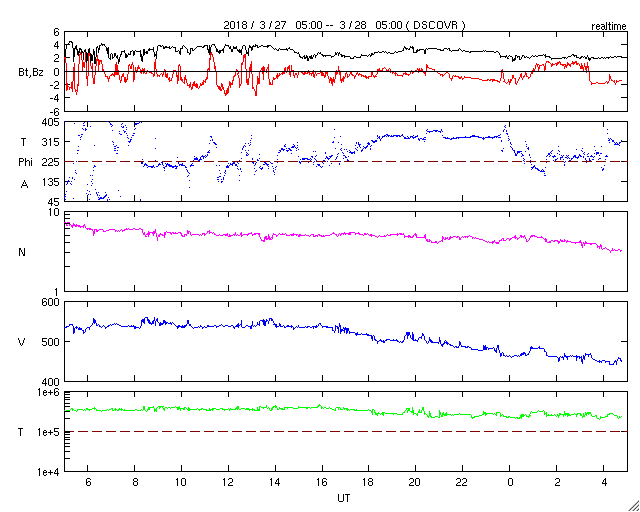
Task: Click the "10" hour label on UT axis
Action: pos(181,482)
